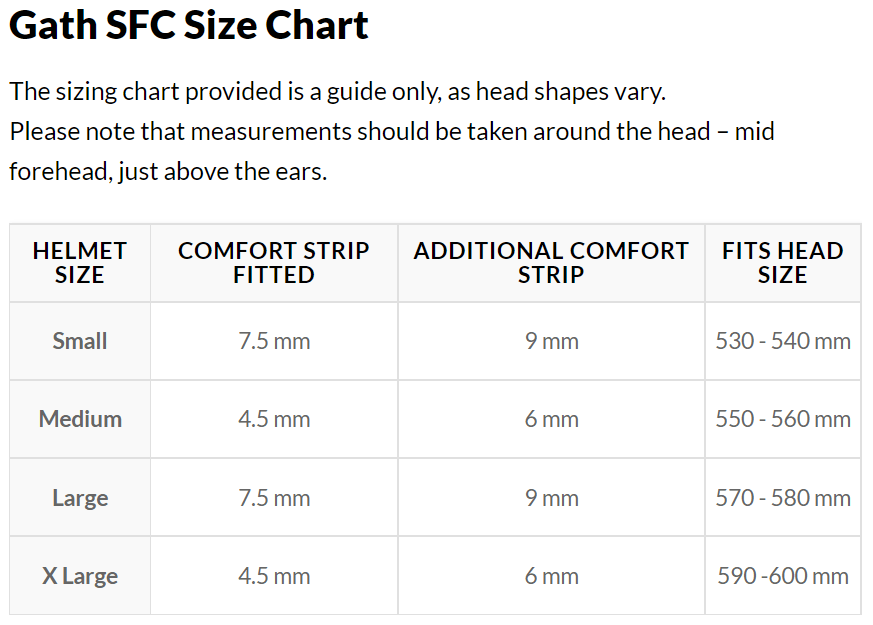This screenshot has height=625, width=873.
Task: Click the 570 - 580 mm head size cell
Action: (783, 498)
